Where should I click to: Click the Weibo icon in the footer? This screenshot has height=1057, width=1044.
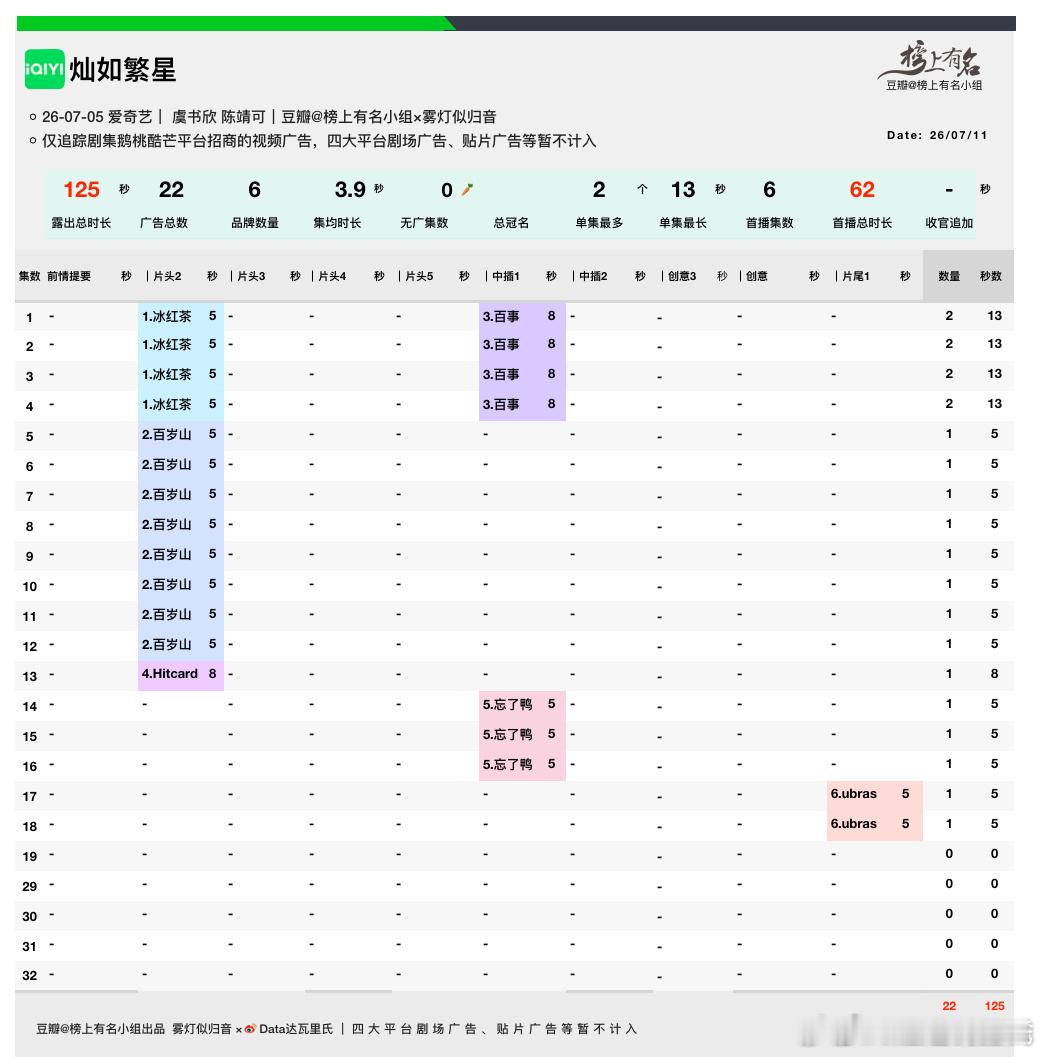point(250,1029)
